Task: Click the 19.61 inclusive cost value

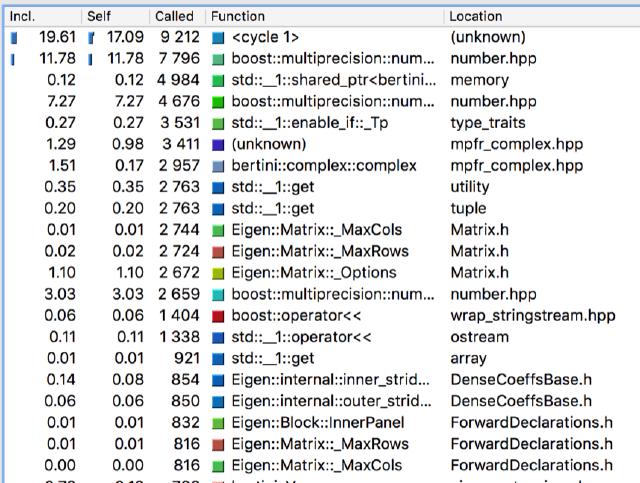Action: coord(58,37)
